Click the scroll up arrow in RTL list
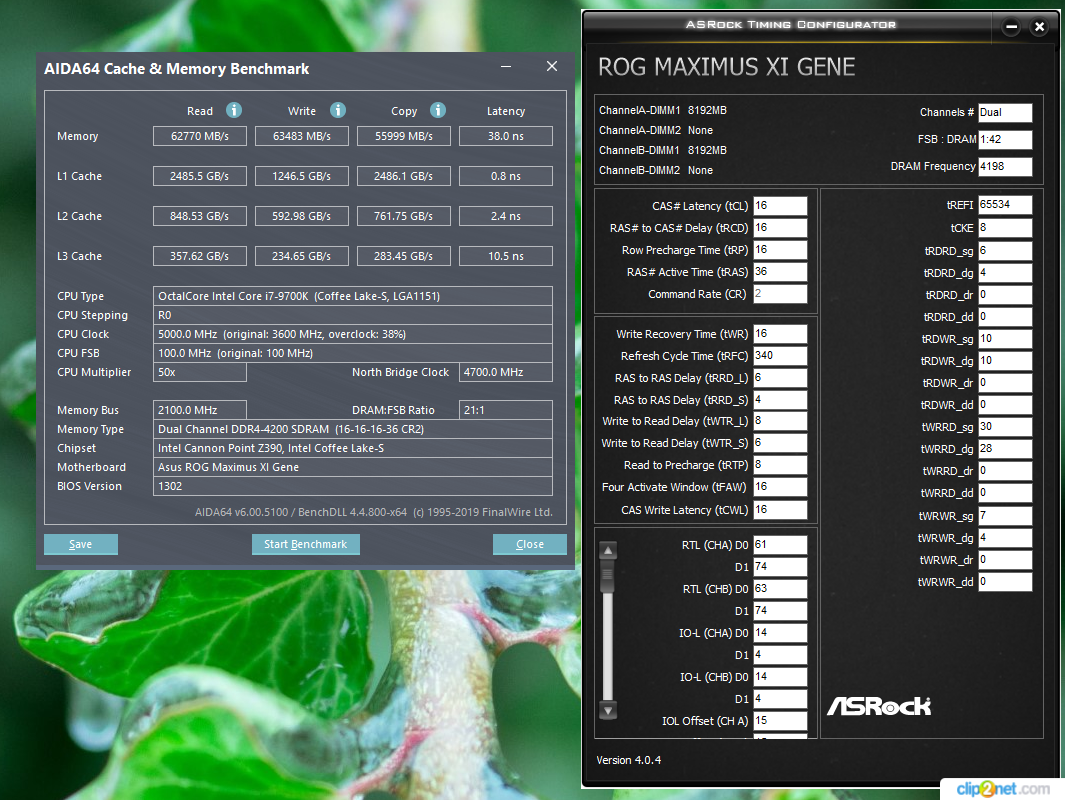This screenshot has height=800, width=1065. (608, 550)
